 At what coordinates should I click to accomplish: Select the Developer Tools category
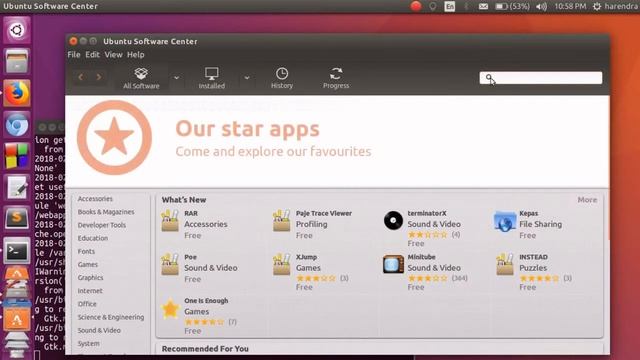(102, 225)
